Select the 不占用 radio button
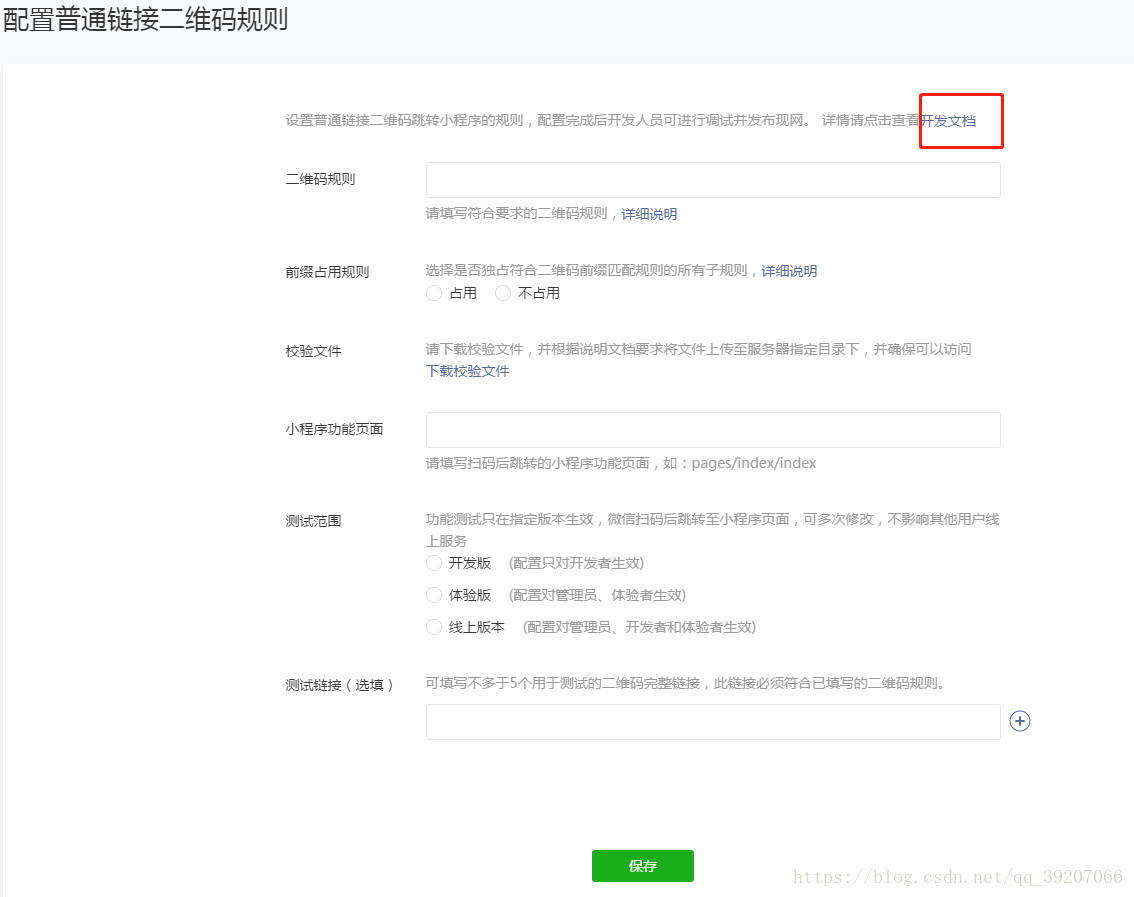Image resolution: width=1134 pixels, height=897 pixels. 503,293
